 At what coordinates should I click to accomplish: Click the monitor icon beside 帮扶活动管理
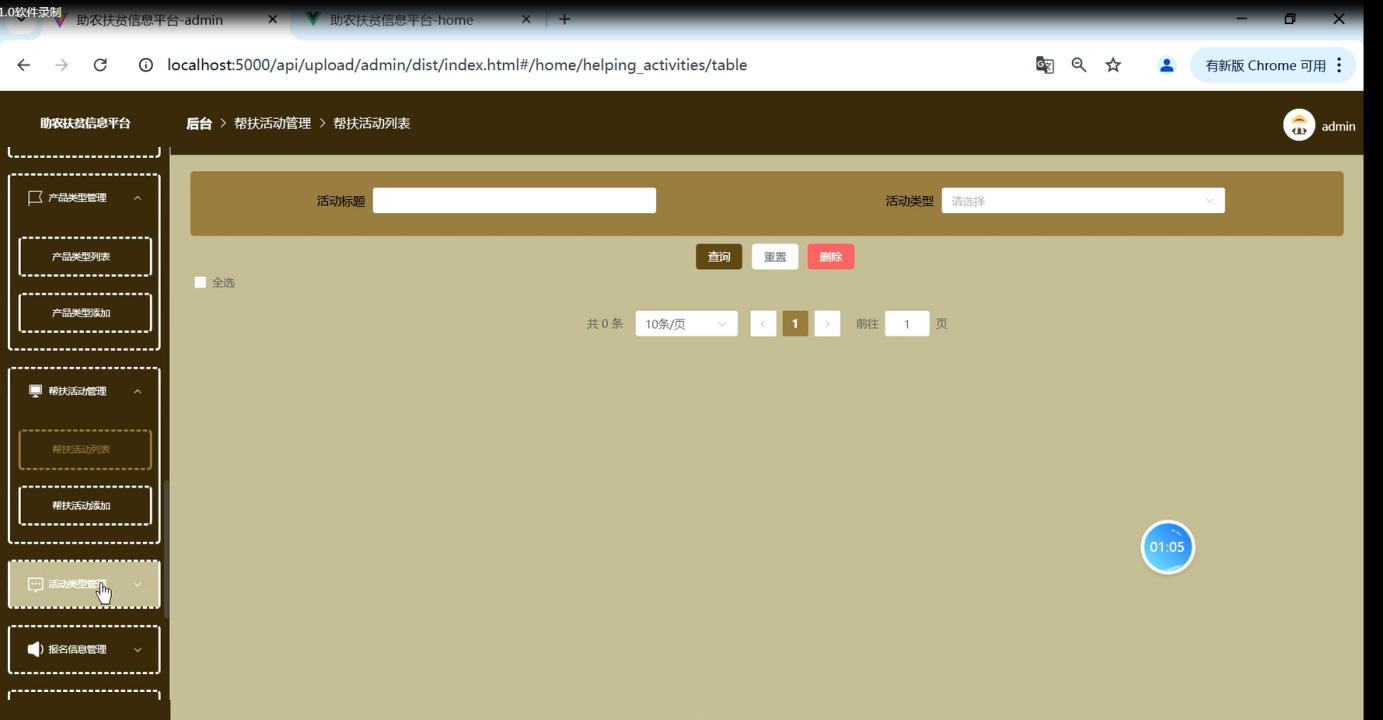35,391
